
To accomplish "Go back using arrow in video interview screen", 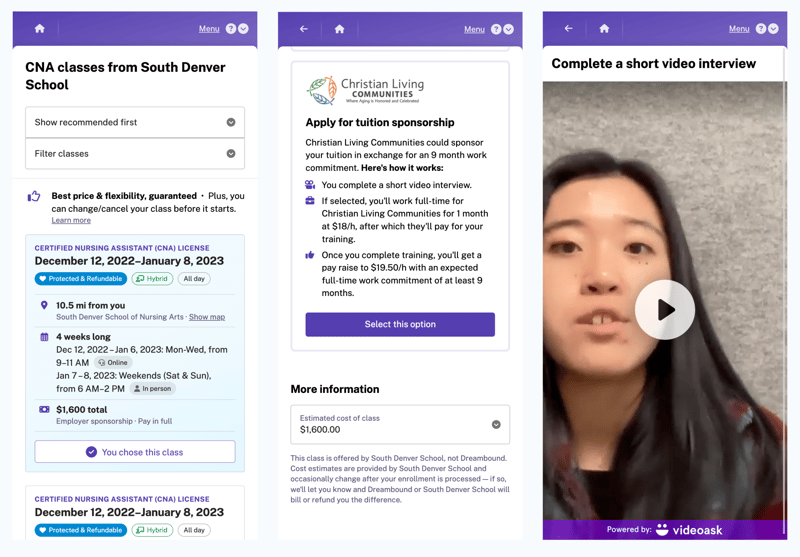I will [568, 29].
